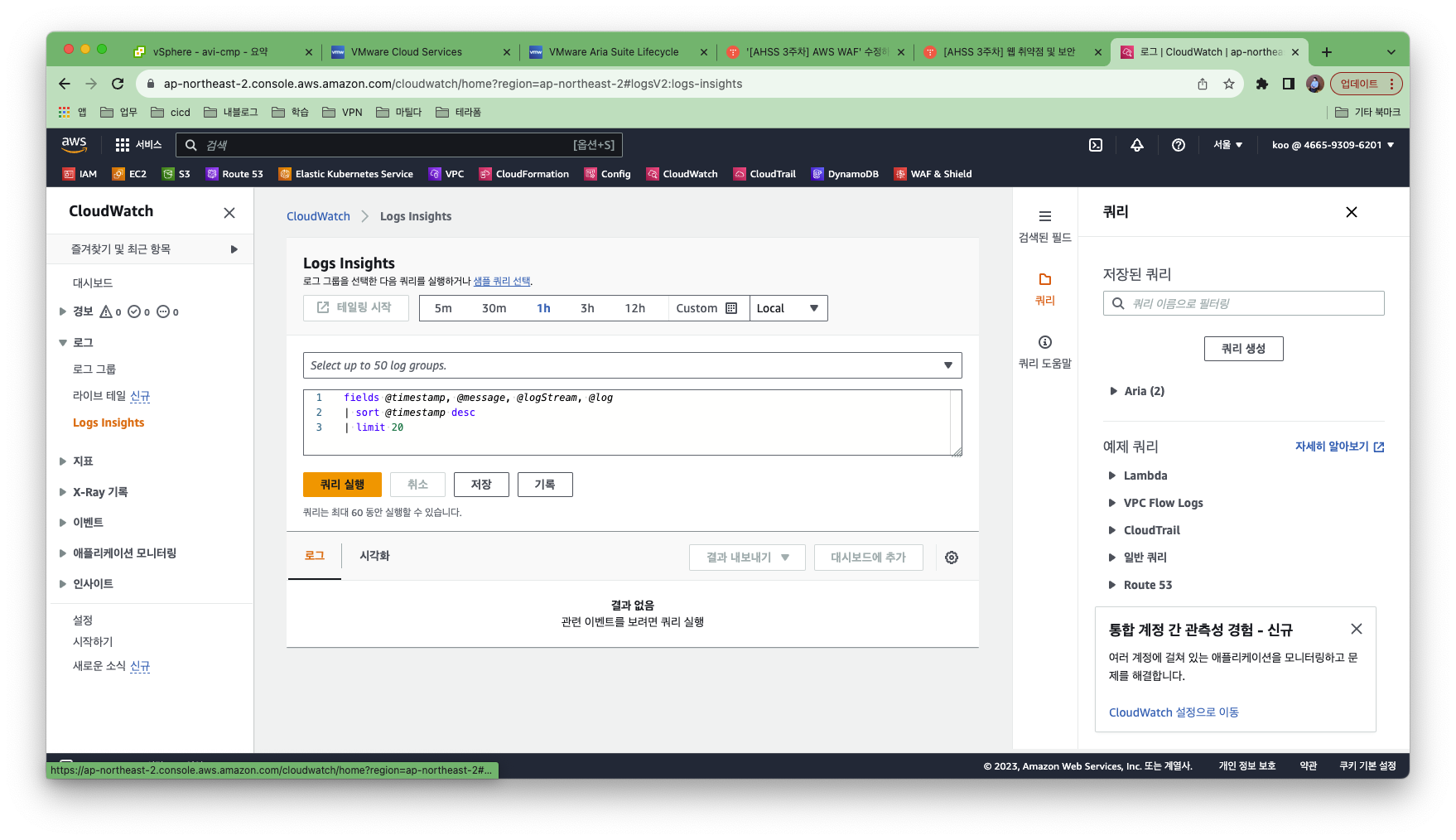Open CloudTrail shortcut in favorites bar
Viewport: 1456px width, 840px height.
click(764, 174)
